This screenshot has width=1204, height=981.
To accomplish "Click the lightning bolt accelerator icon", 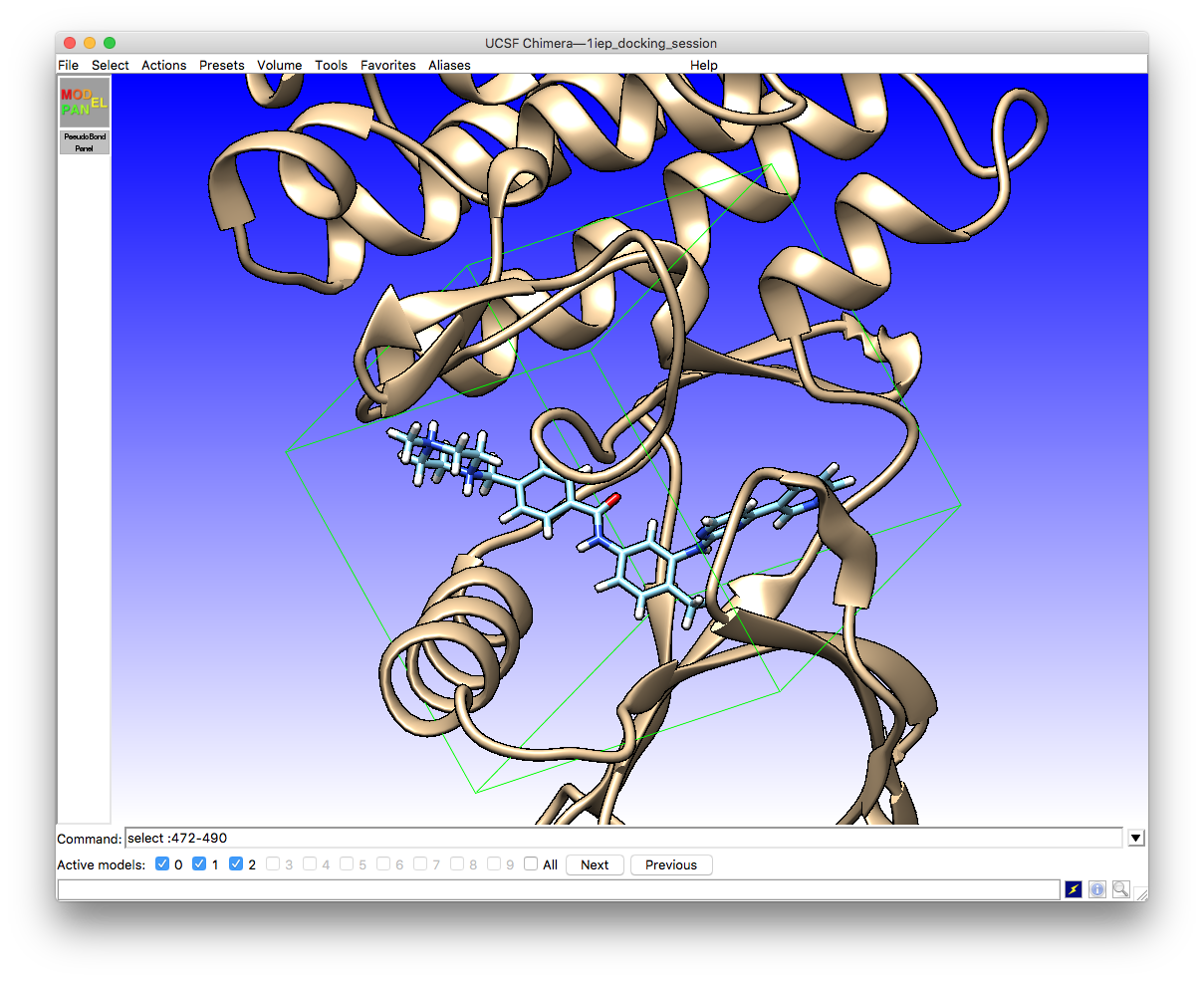I will pyautogui.click(x=1074, y=888).
